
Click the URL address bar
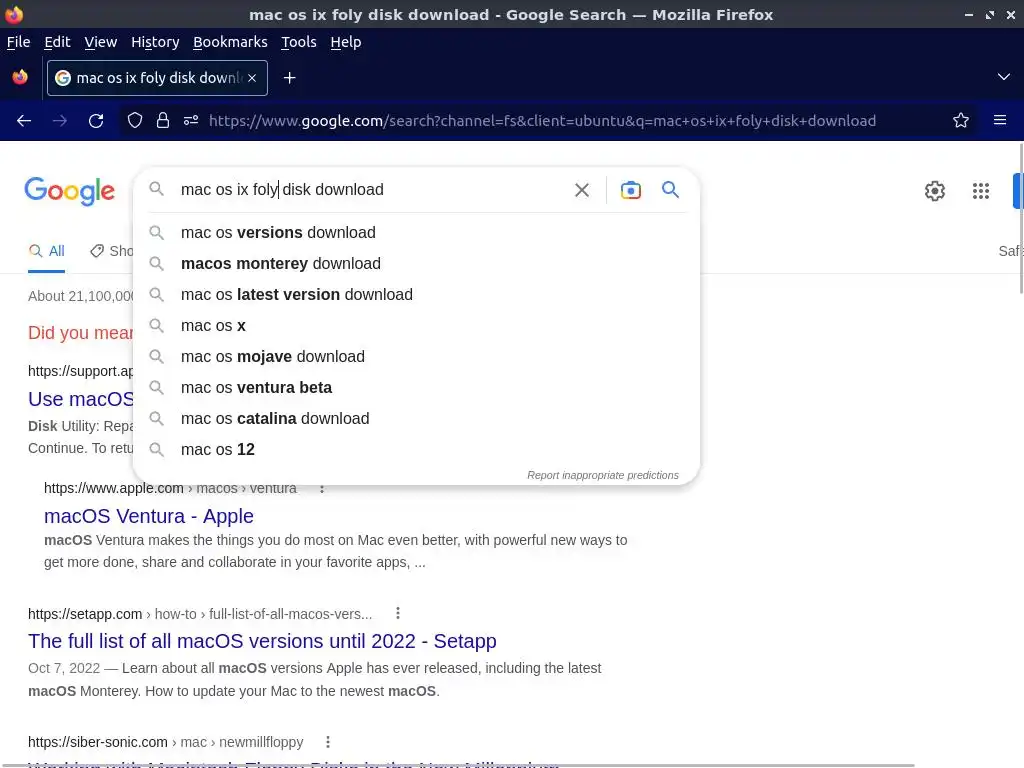click(x=542, y=121)
